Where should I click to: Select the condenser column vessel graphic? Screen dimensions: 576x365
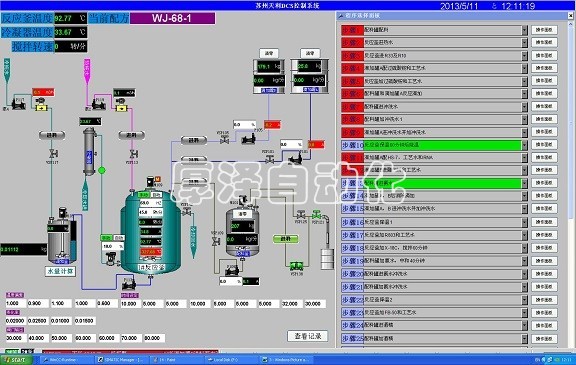(89, 151)
